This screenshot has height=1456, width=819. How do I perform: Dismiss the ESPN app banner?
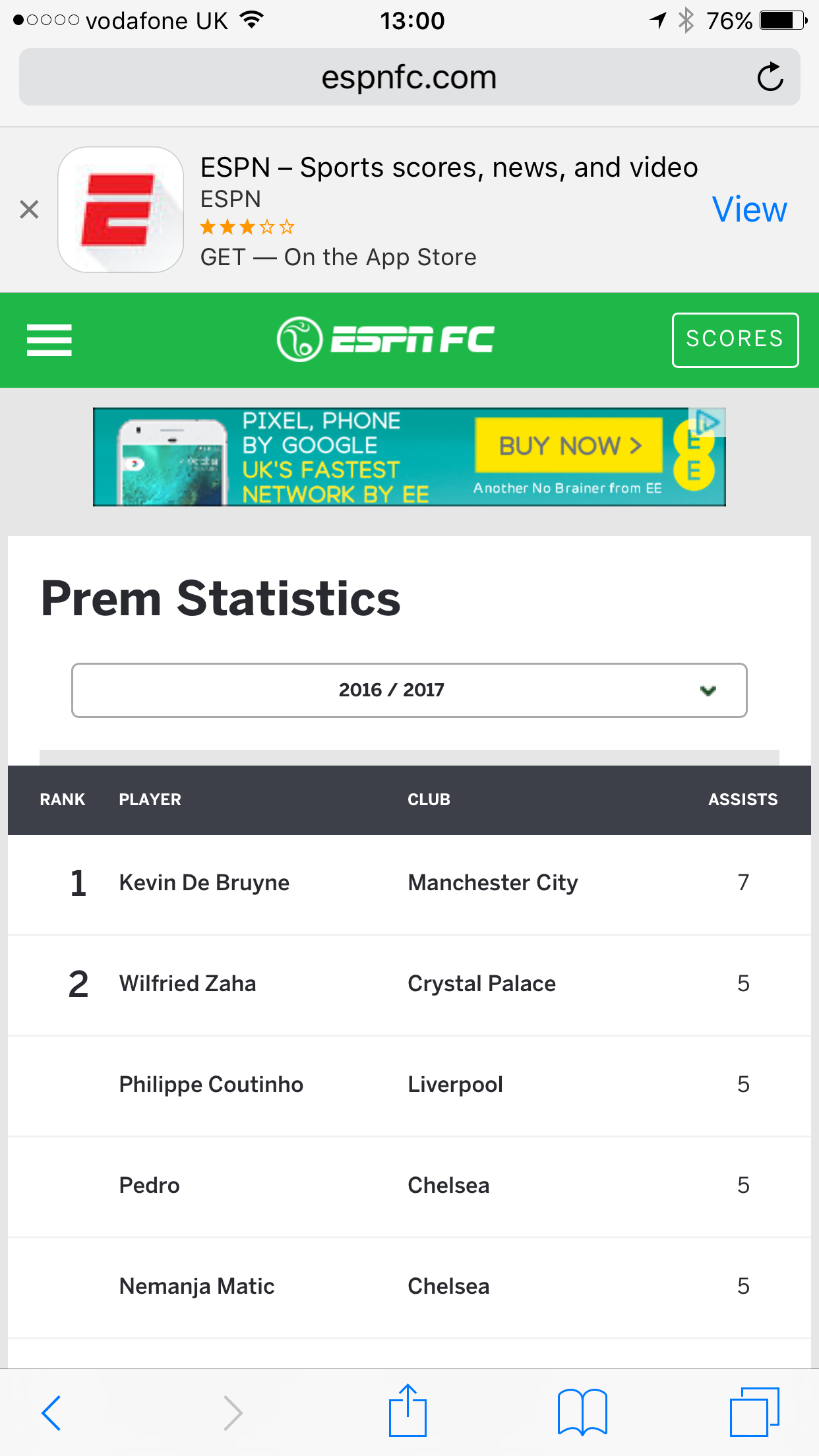(29, 210)
